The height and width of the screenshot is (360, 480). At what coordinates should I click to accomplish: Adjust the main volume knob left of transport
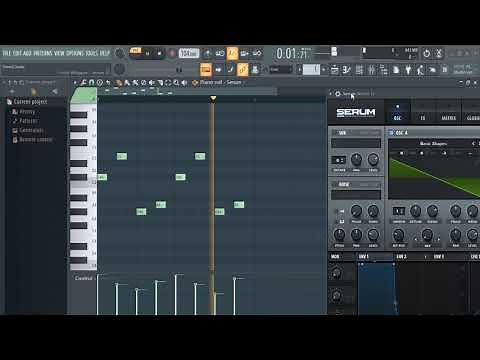pos(119,53)
